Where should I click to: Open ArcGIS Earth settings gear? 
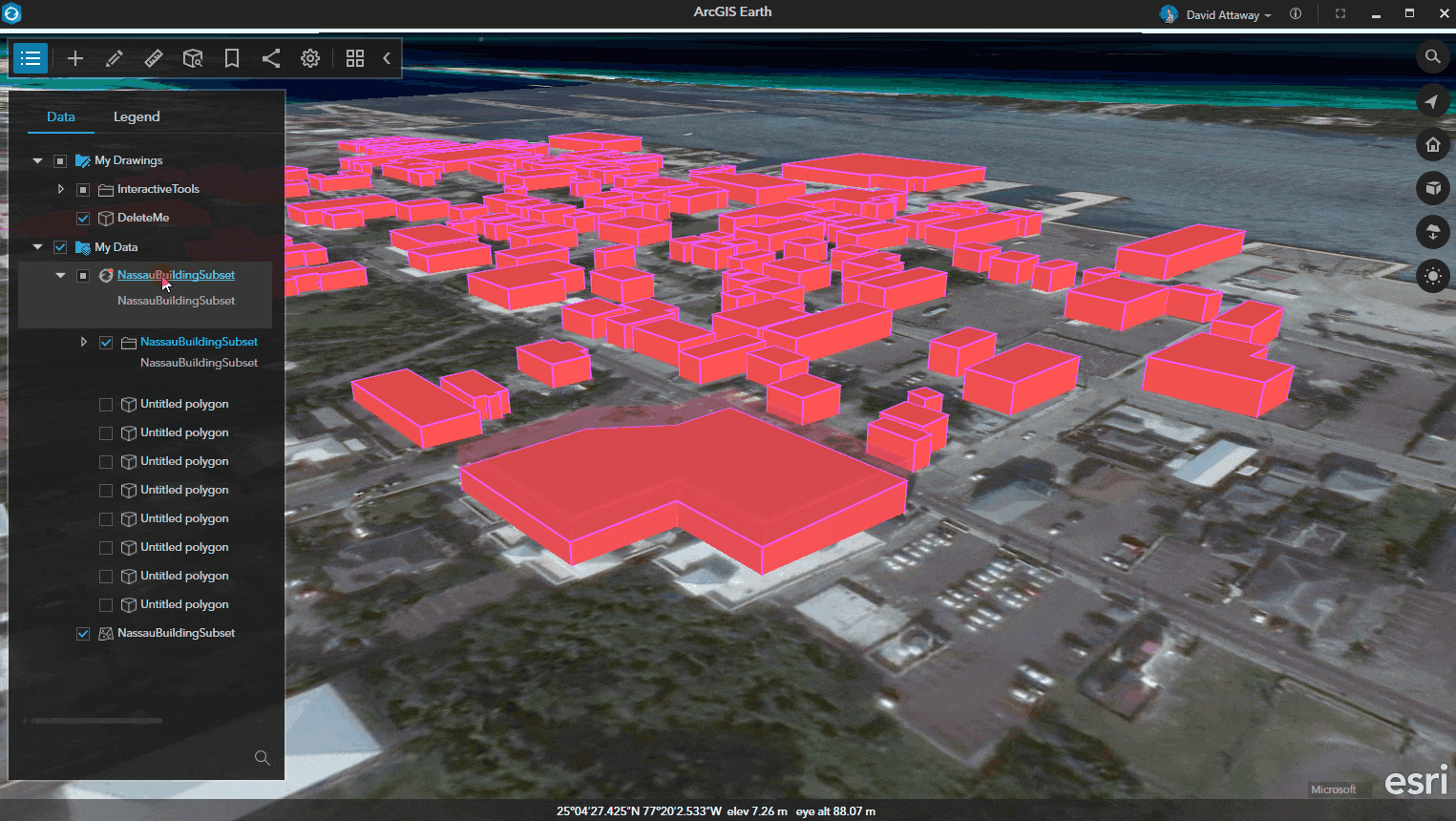click(309, 58)
